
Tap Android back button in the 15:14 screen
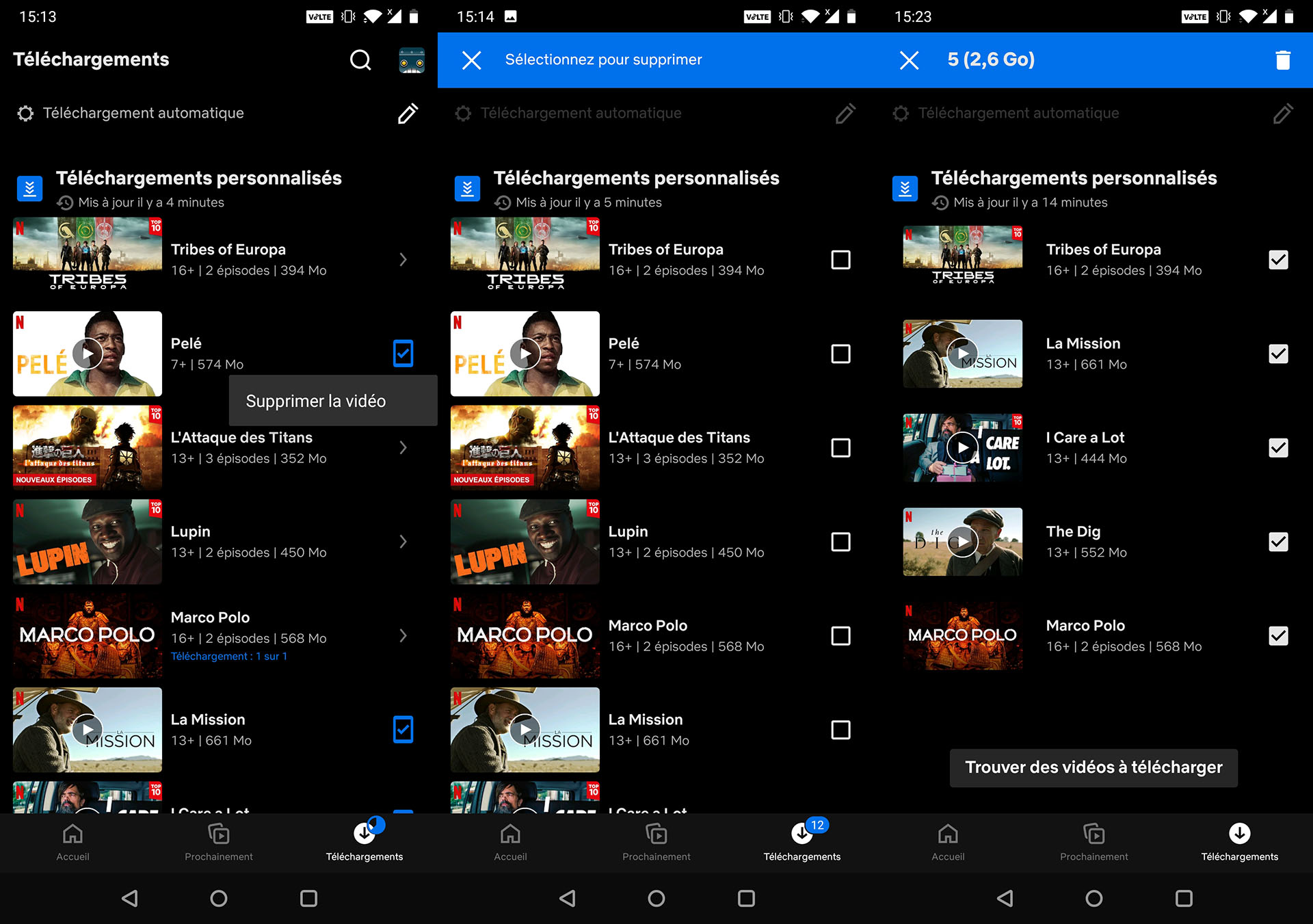(x=567, y=898)
